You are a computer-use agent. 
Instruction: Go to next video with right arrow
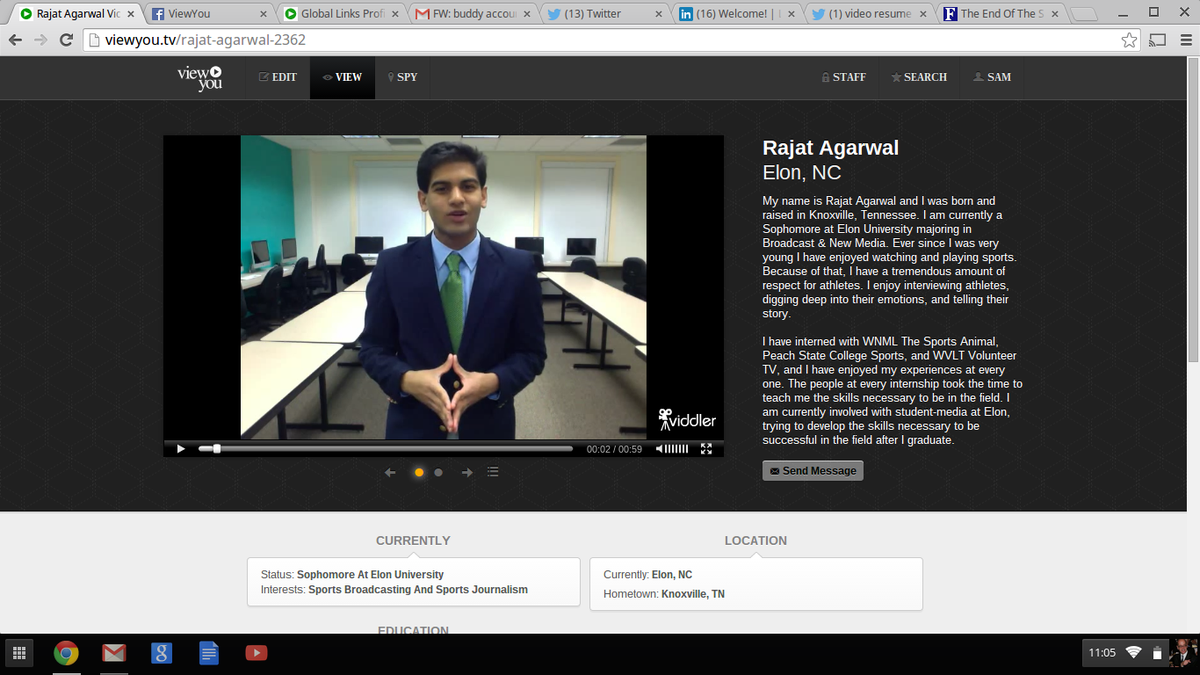coord(467,472)
